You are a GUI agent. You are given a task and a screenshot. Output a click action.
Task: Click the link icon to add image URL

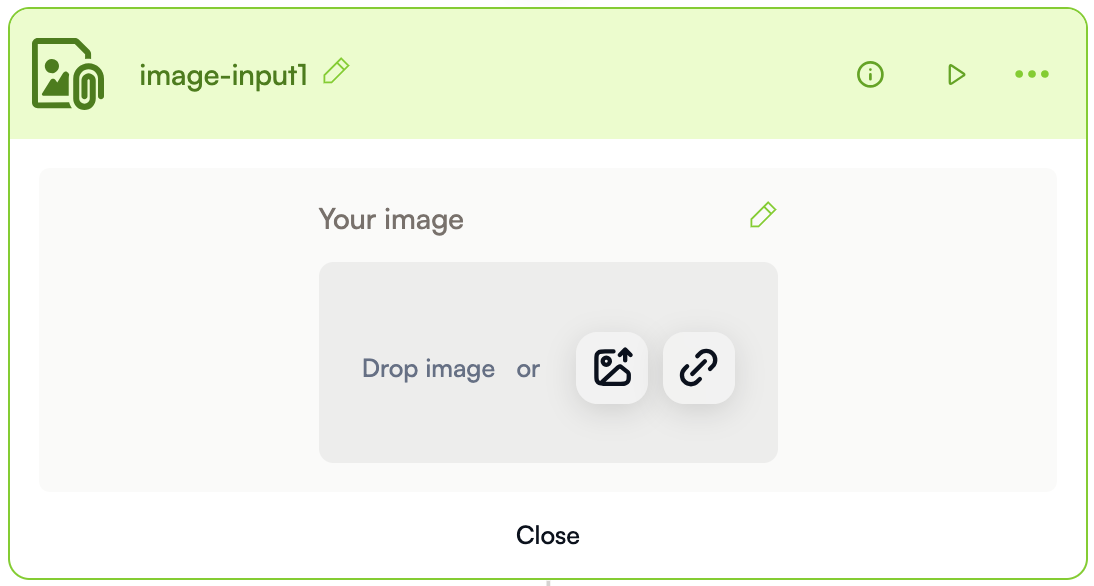click(x=699, y=368)
